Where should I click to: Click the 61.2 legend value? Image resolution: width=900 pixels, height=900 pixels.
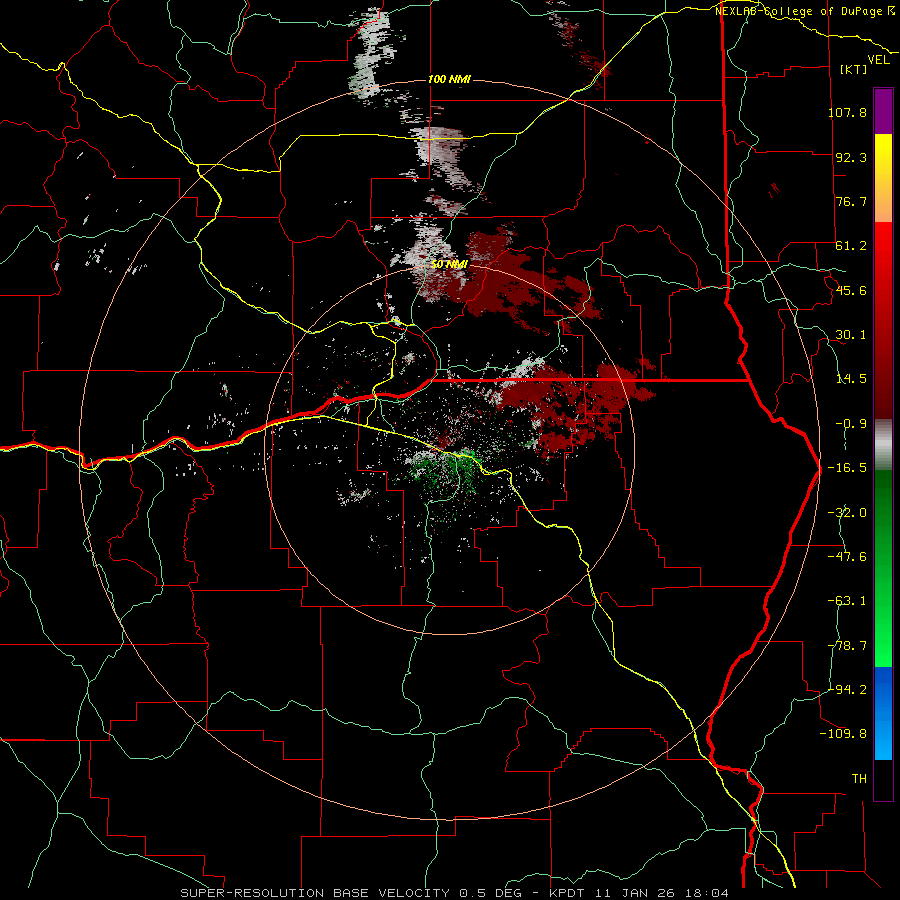click(x=851, y=246)
